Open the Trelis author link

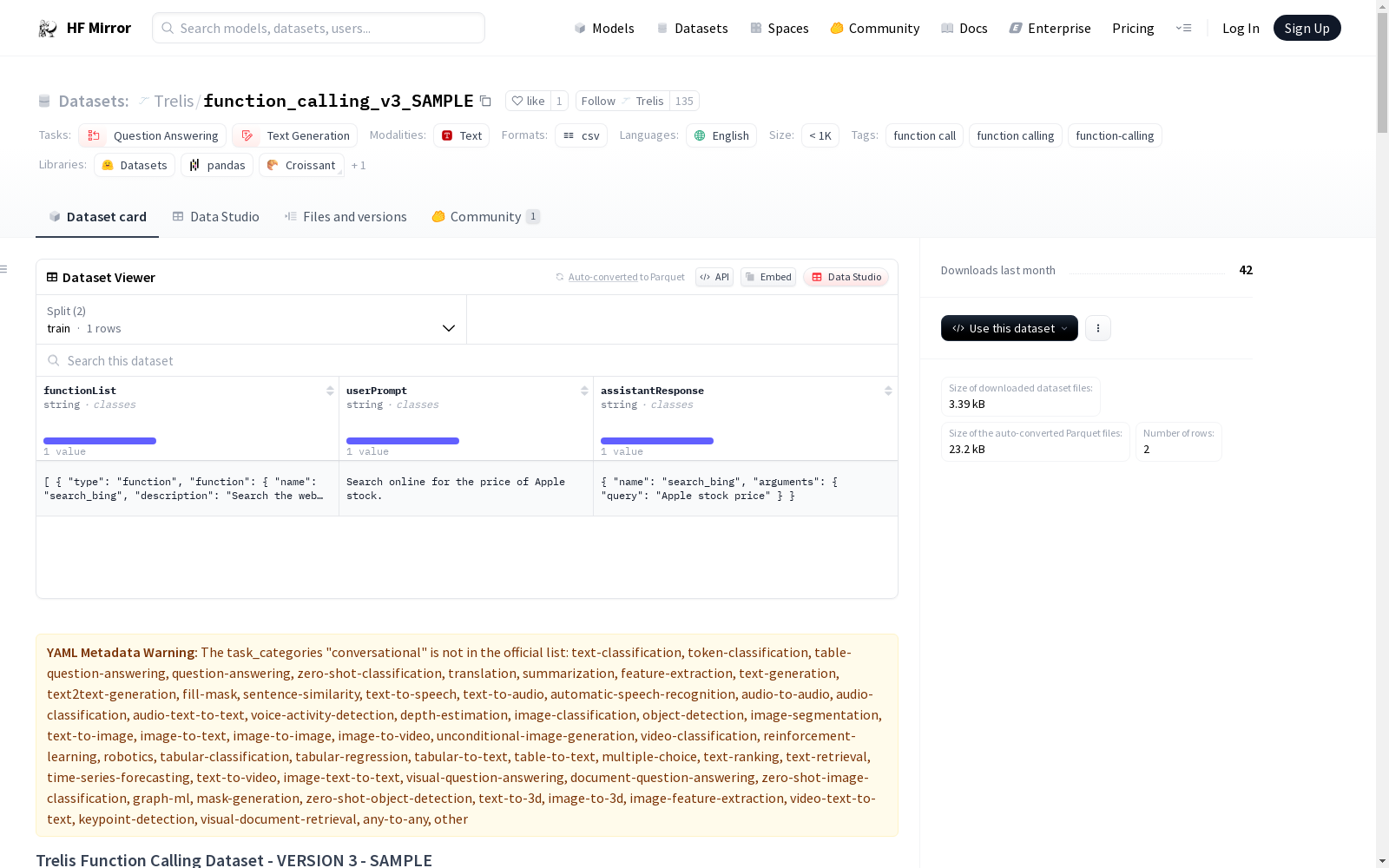coord(174,102)
